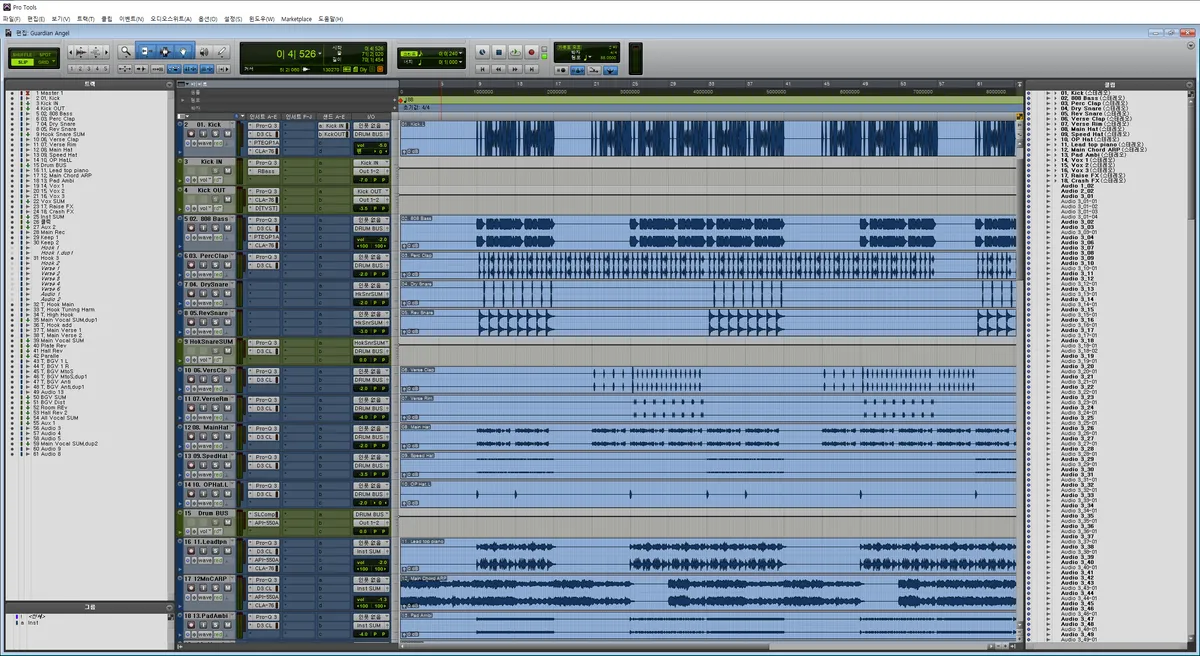Image resolution: width=1200 pixels, height=656 pixels.
Task: Toggle visibility dot for 1 Master 1
Action: click(x=11, y=92)
